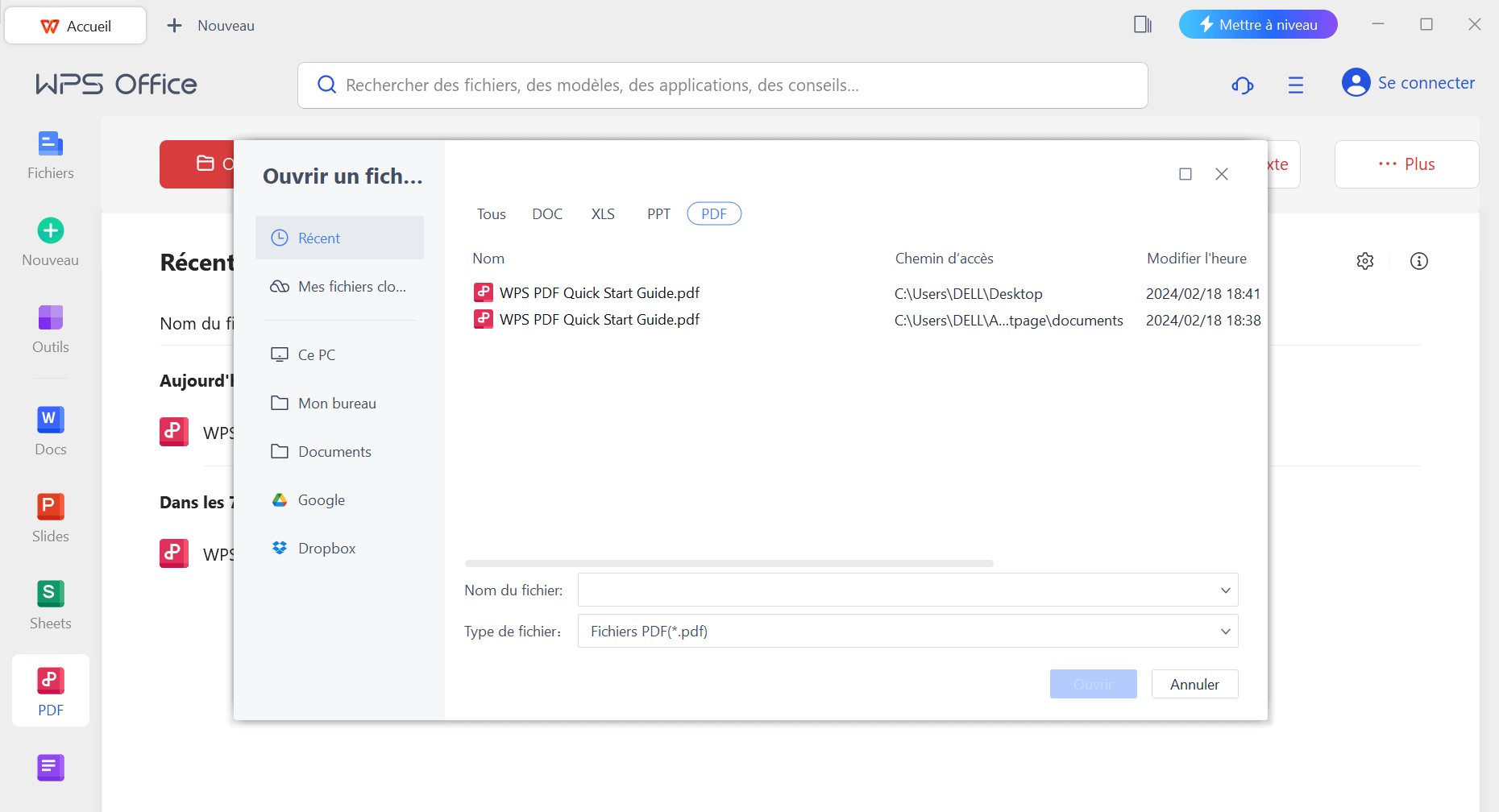Click the red open button behind dialog
The height and width of the screenshot is (812, 1499).
coord(197,164)
